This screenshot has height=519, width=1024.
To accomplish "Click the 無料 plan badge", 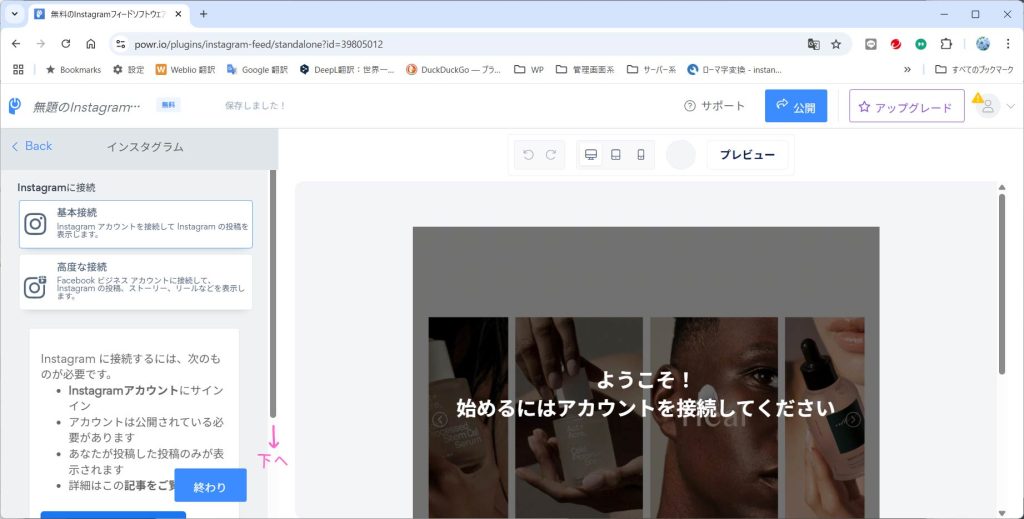I will (x=168, y=104).
